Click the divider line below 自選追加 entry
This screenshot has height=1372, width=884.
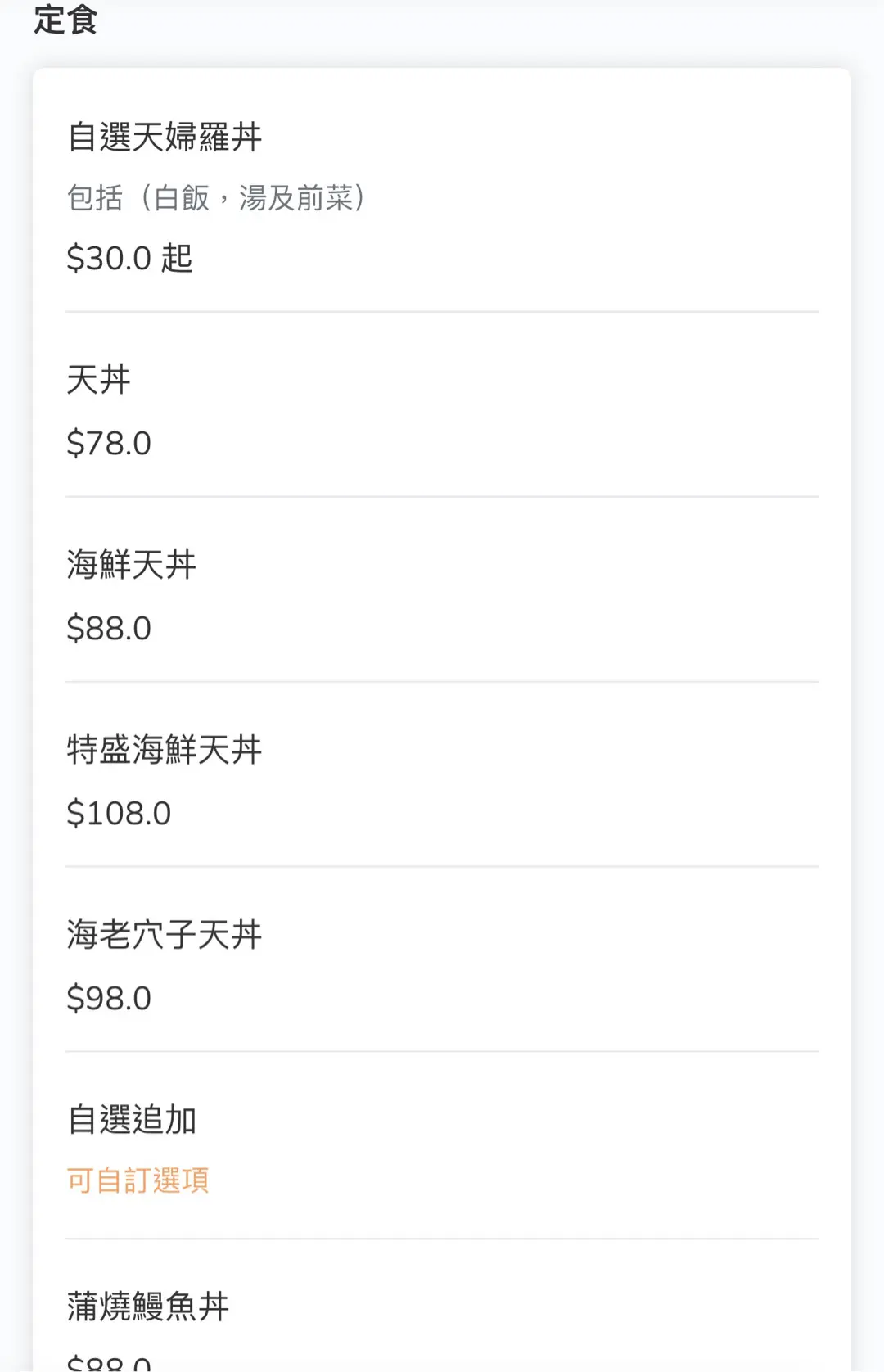442,1239
